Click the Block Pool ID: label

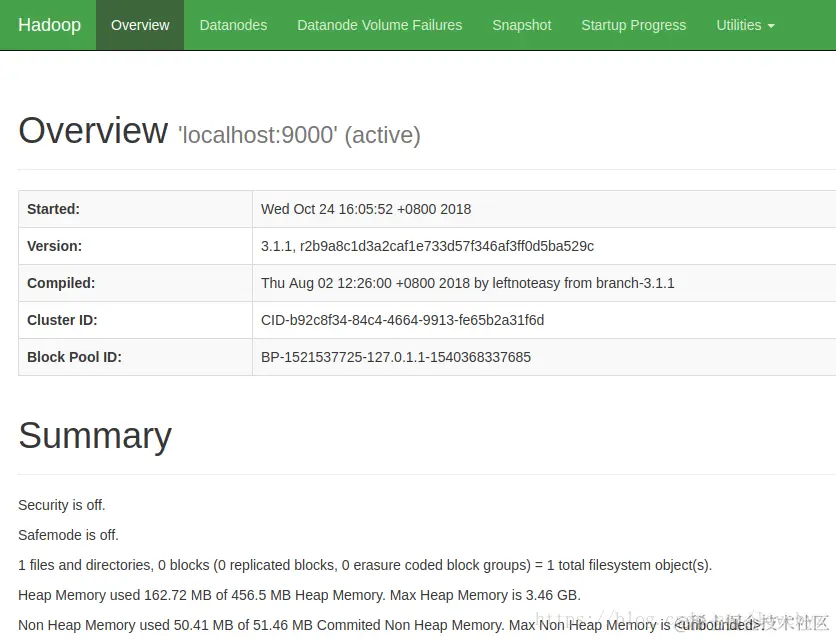pyautogui.click(x=74, y=357)
